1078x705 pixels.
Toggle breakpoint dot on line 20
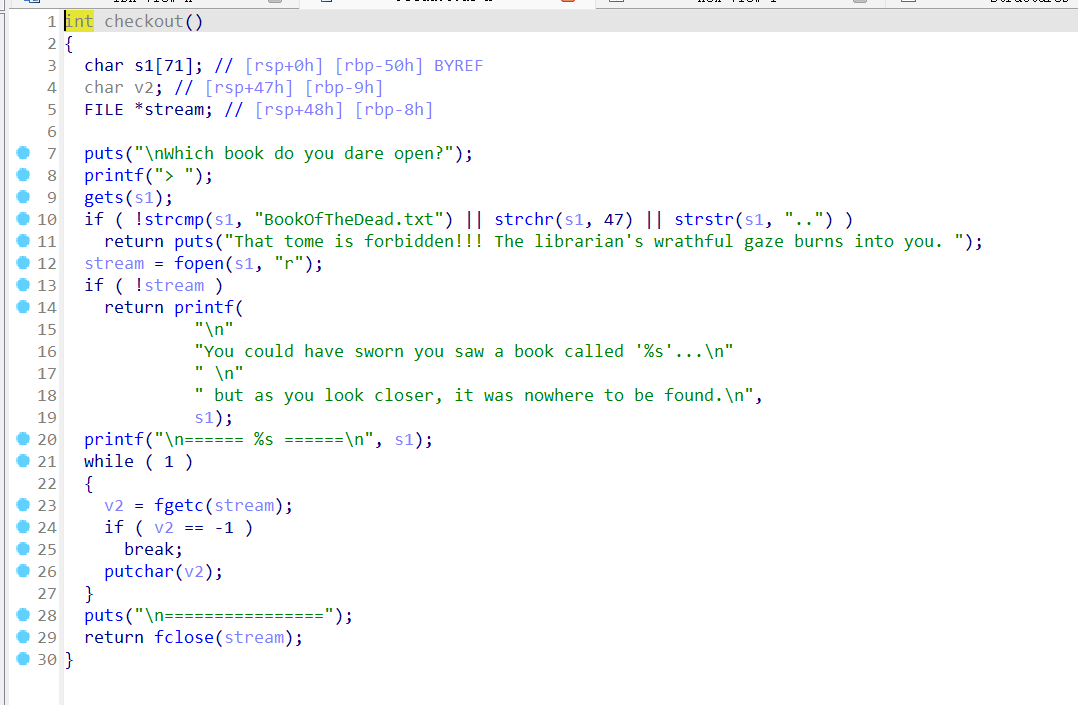coord(23,439)
